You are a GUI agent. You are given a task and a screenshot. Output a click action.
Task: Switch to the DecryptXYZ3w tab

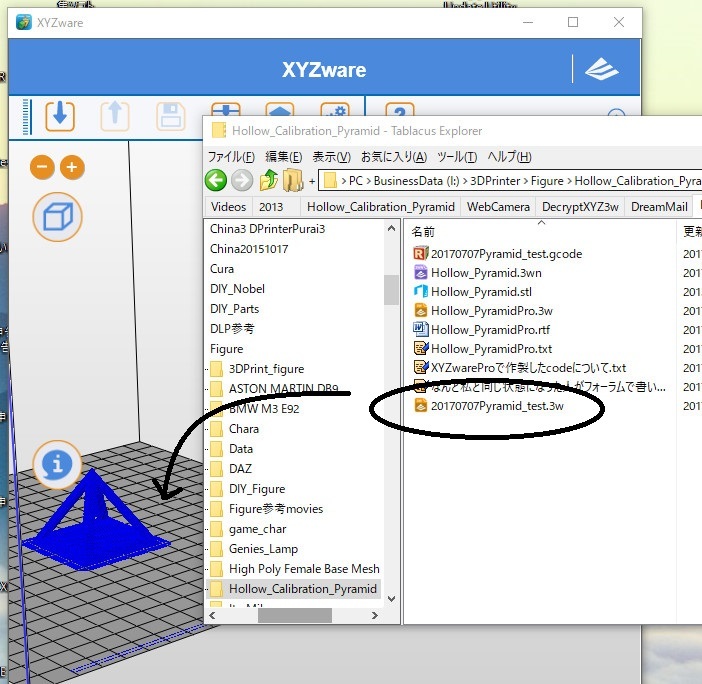pos(580,207)
